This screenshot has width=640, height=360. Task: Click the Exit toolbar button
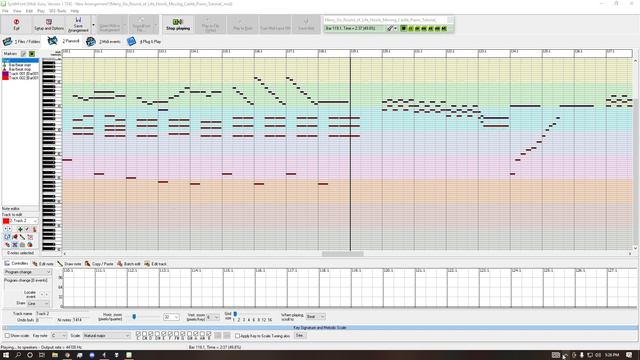coord(16,24)
